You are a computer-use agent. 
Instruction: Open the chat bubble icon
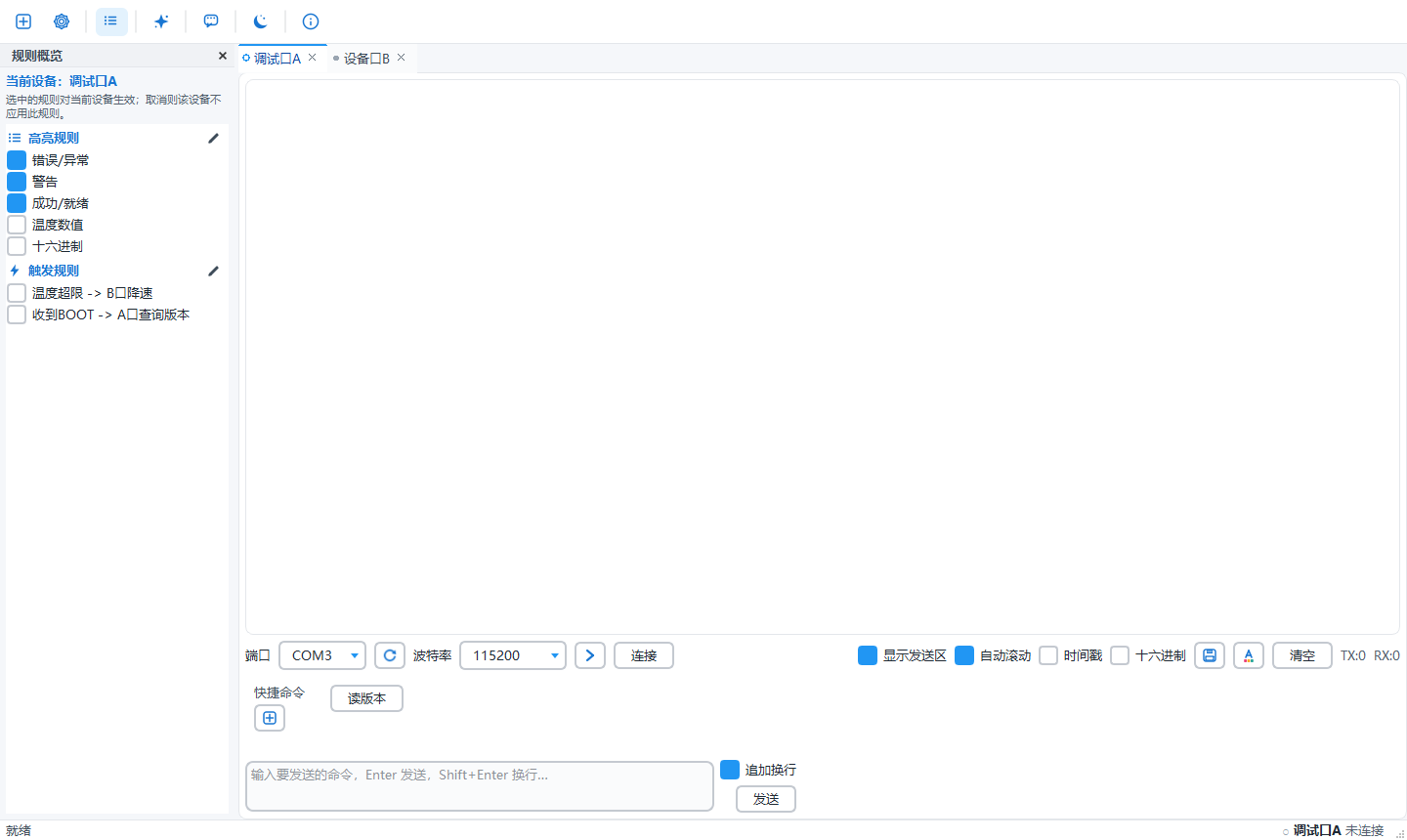tap(211, 21)
